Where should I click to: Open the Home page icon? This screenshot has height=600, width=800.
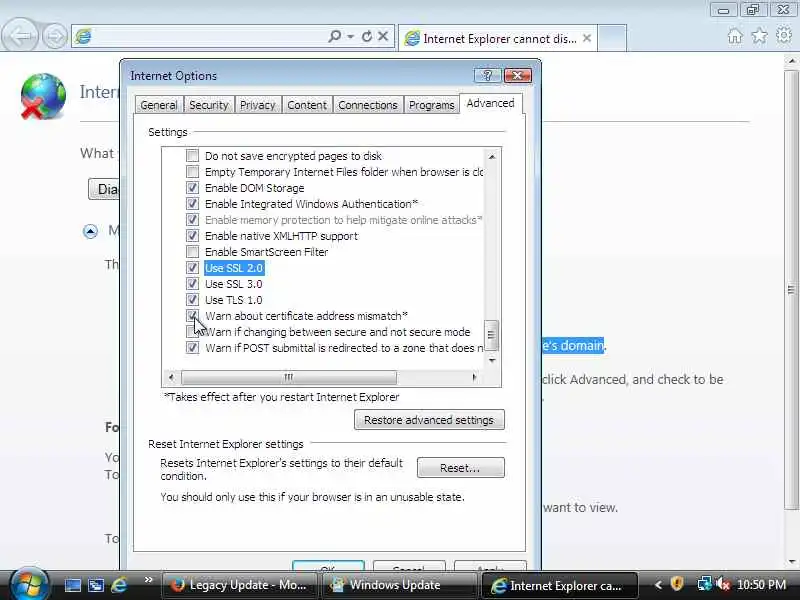735,36
